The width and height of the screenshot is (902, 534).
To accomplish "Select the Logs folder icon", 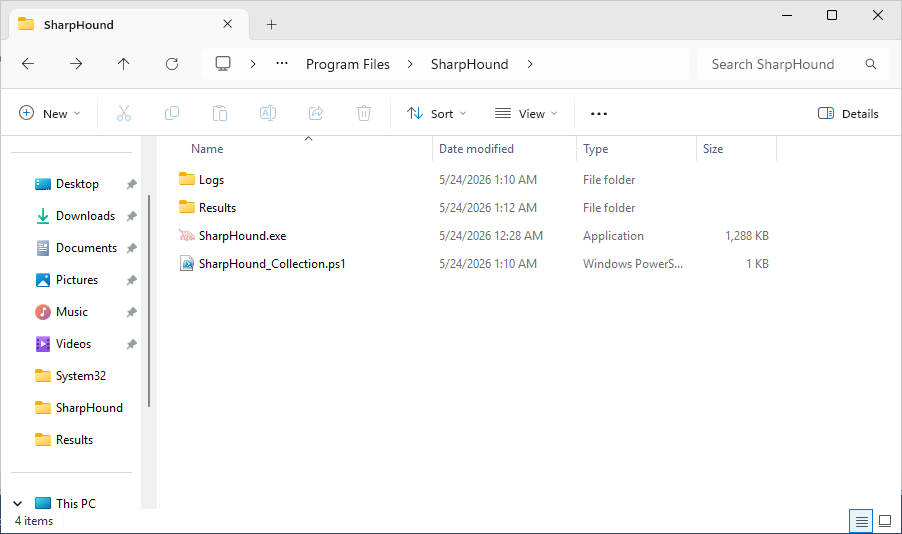I will tap(186, 179).
